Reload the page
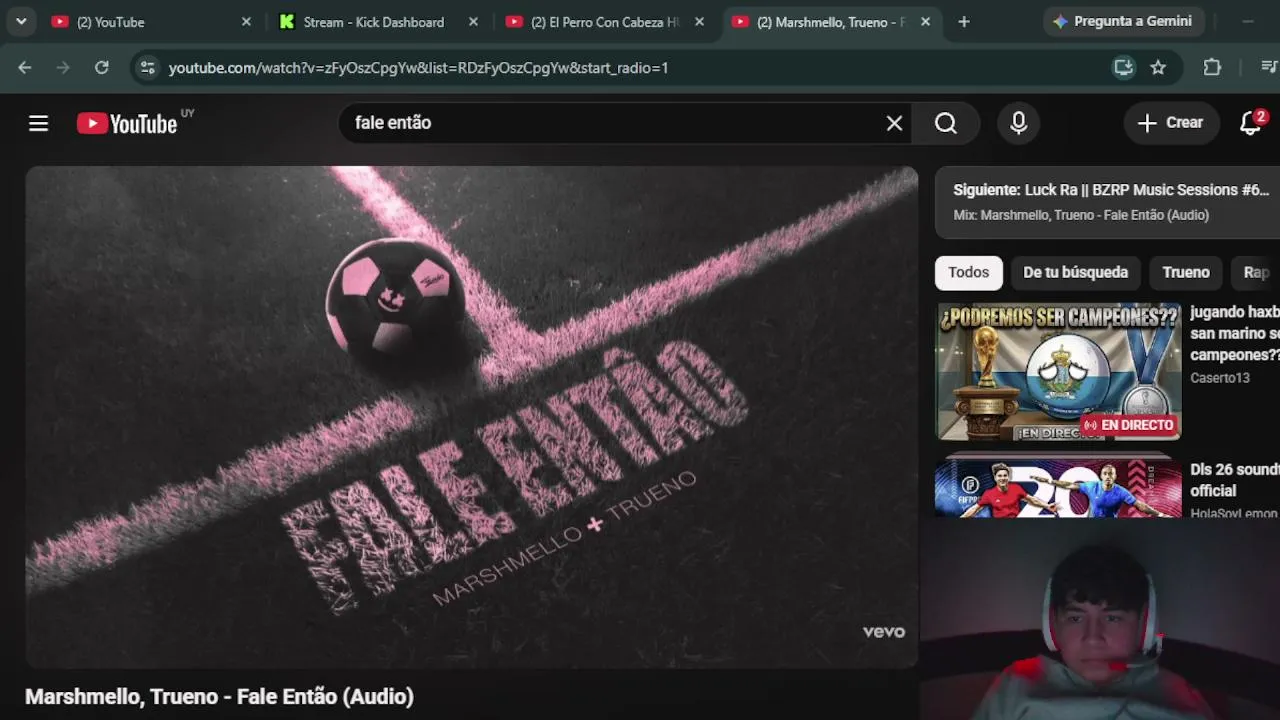This screenshot has height=720, width=1280. pyautogui.click(x=101, y=67)
